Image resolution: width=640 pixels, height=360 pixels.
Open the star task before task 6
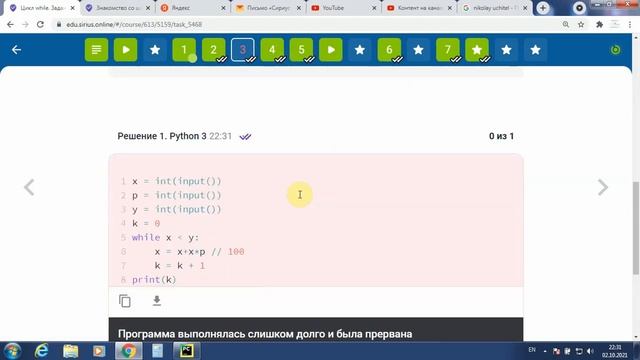(360, 50)
